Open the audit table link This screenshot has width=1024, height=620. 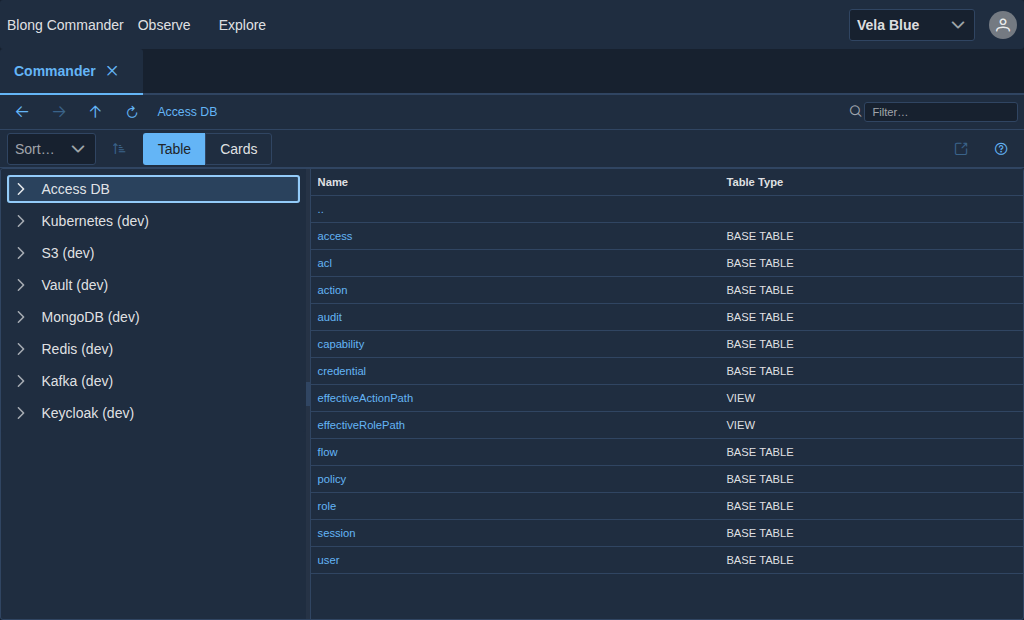(329, 317)
